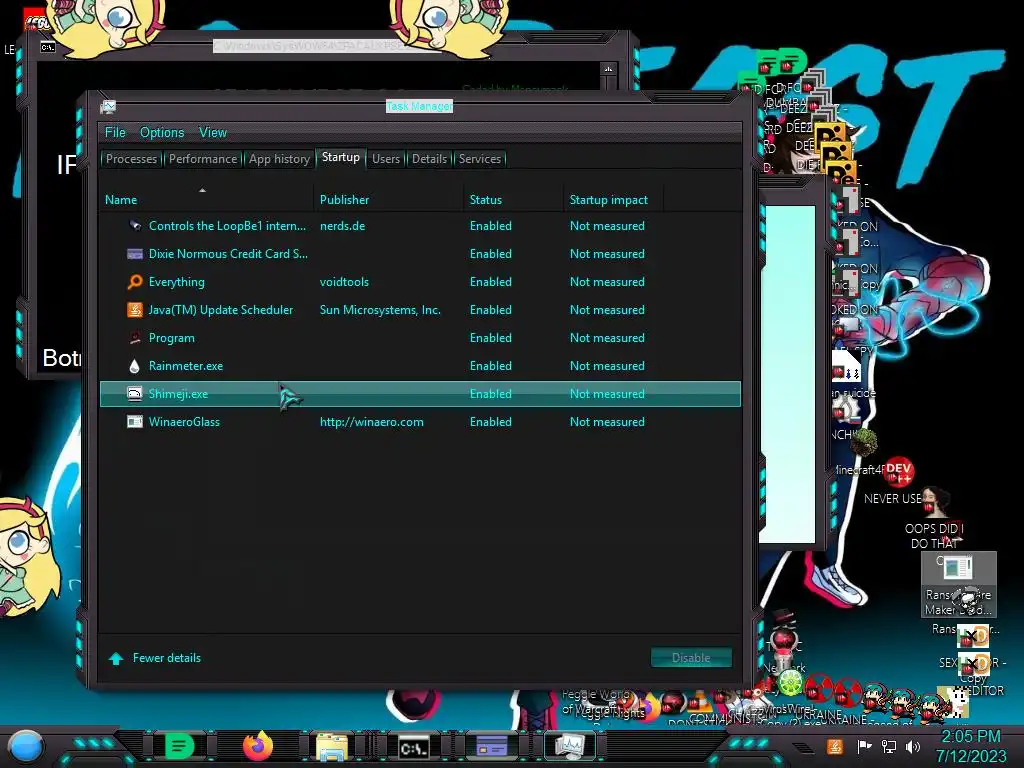Show hidden tray icons arrow
Image resolution: width=1024 pixels, height=768 pixels.
point(804,747)
